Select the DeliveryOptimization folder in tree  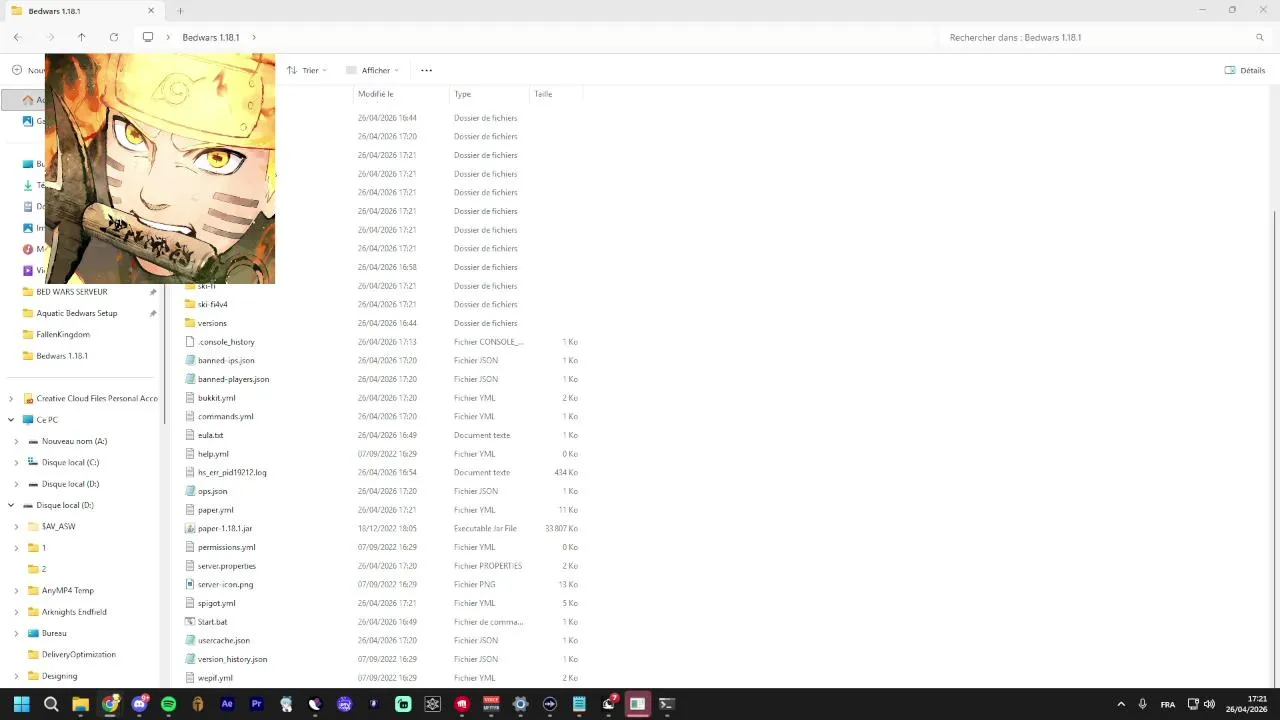[x=79, y=654]
